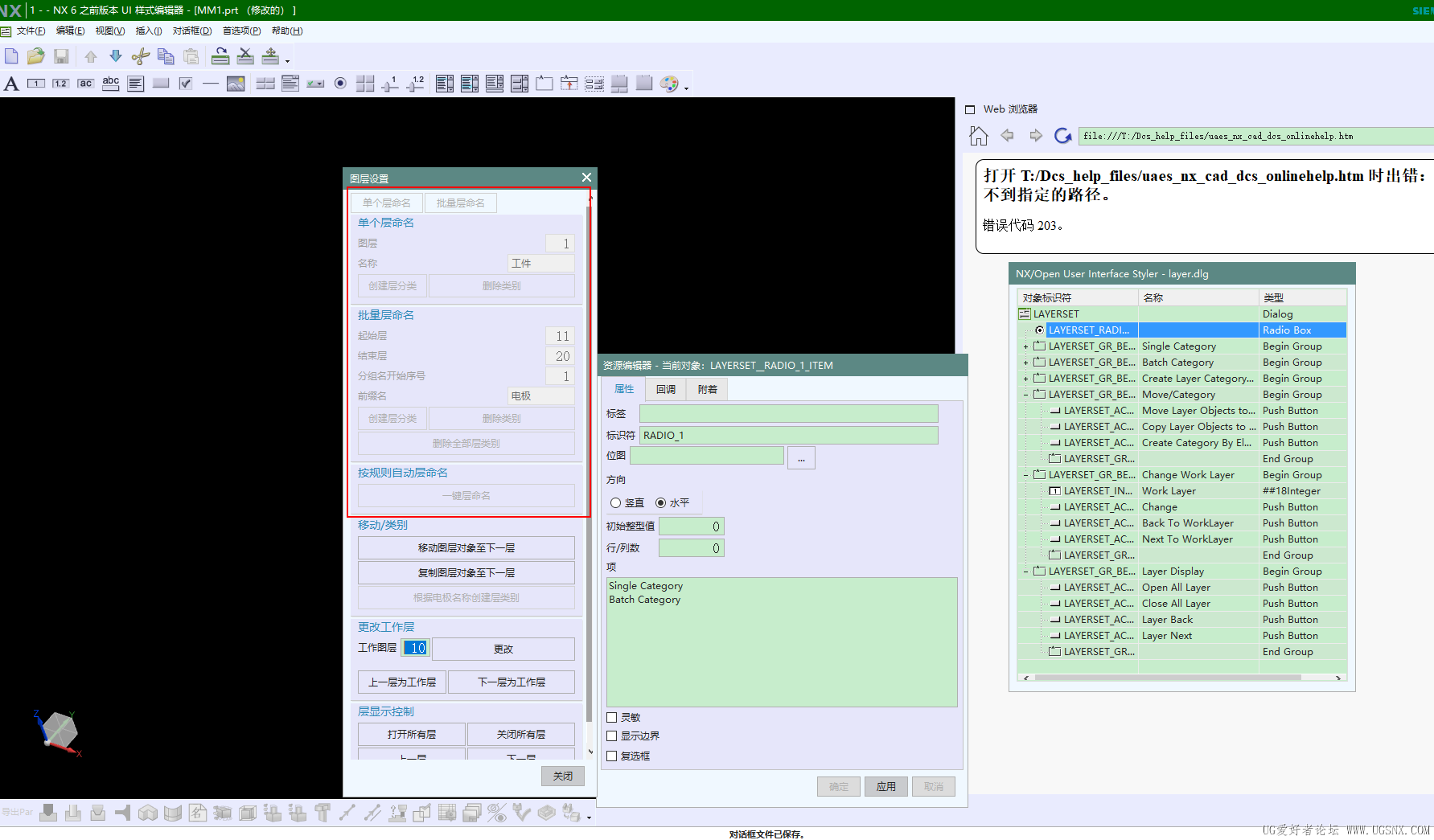Insert a wide string (abc) control
Screen dimensions: 1434x840
[111, 84]
